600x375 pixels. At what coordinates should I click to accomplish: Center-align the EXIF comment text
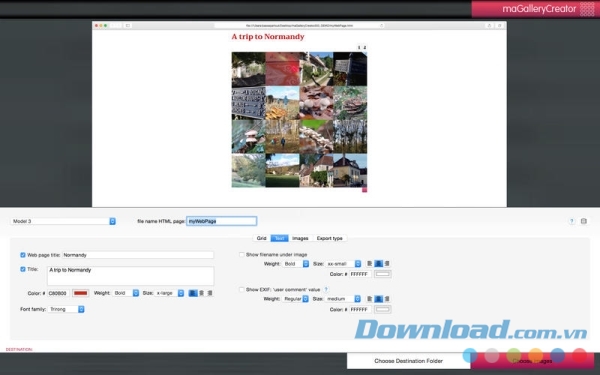coord(378,299)
